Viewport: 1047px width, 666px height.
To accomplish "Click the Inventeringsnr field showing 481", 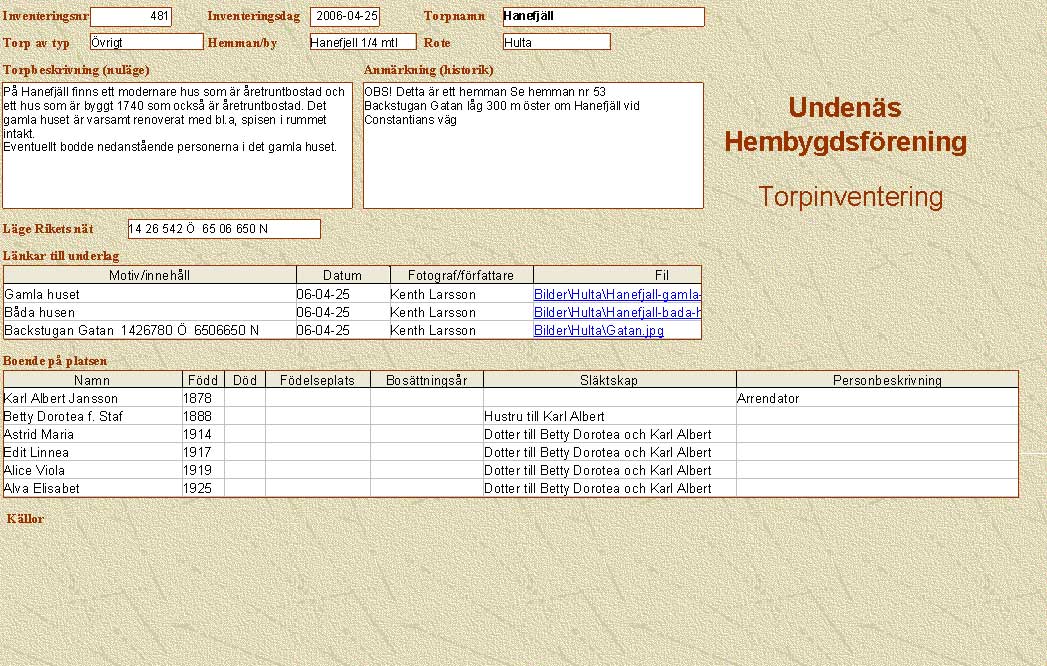I will point(131,17).
